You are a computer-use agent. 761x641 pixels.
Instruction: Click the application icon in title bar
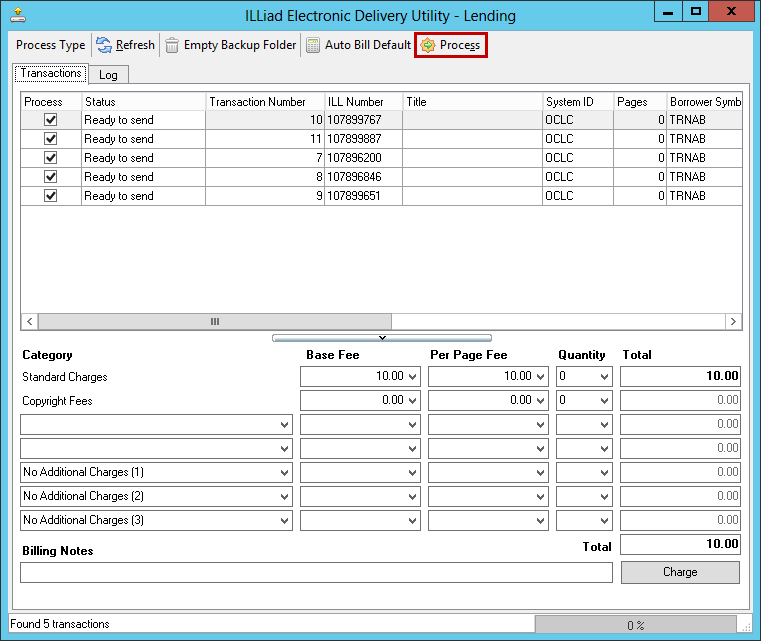tap(19, 15)
